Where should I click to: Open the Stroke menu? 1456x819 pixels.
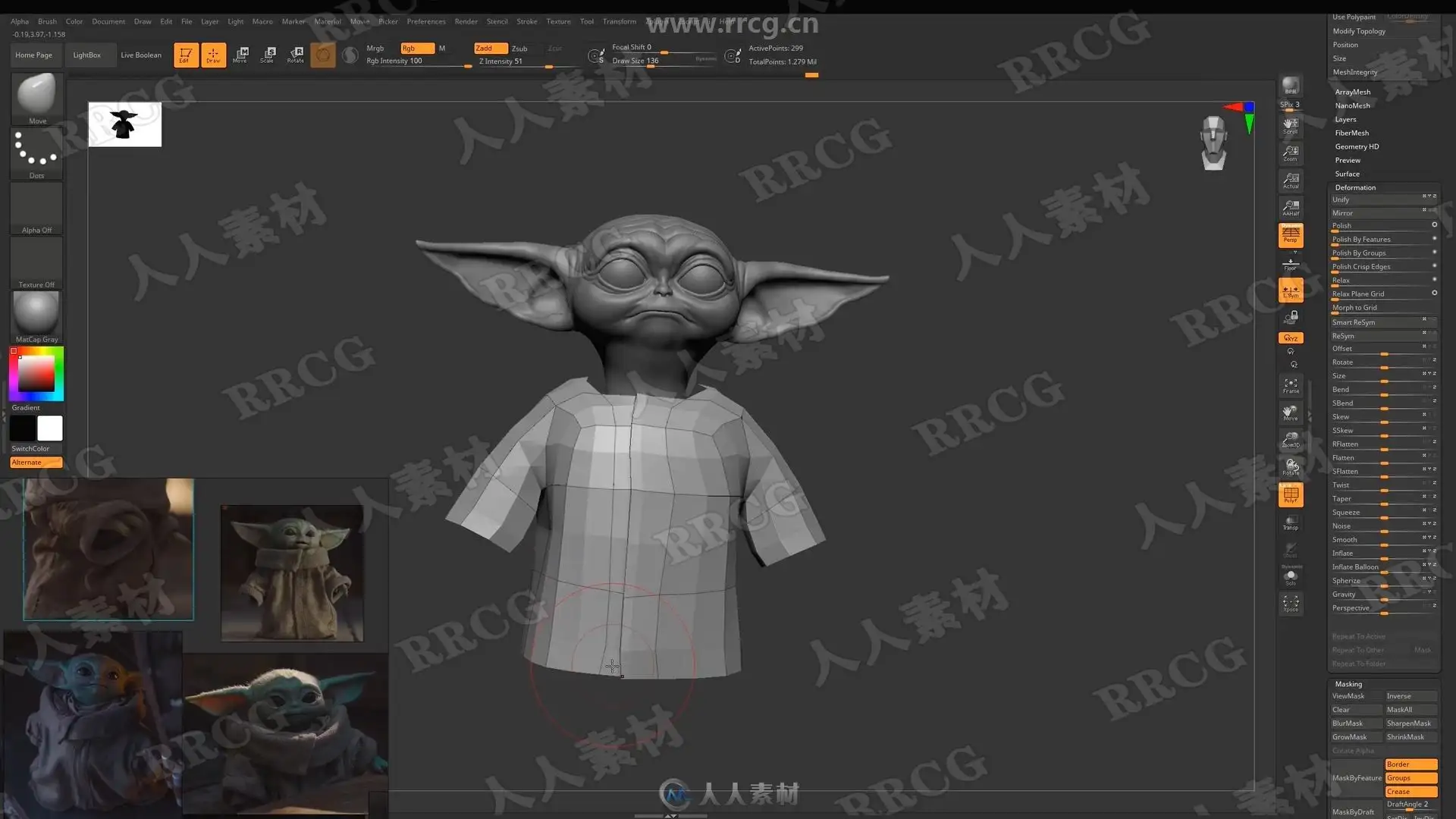(x=526, y=21)
